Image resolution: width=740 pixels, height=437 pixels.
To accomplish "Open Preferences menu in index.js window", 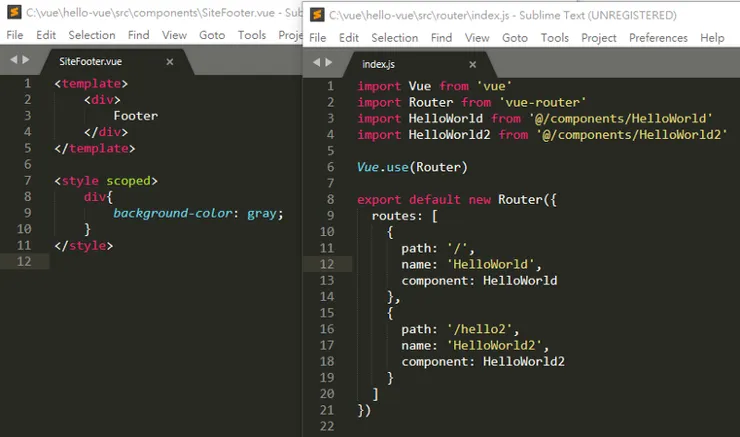I will click(658, 38).
